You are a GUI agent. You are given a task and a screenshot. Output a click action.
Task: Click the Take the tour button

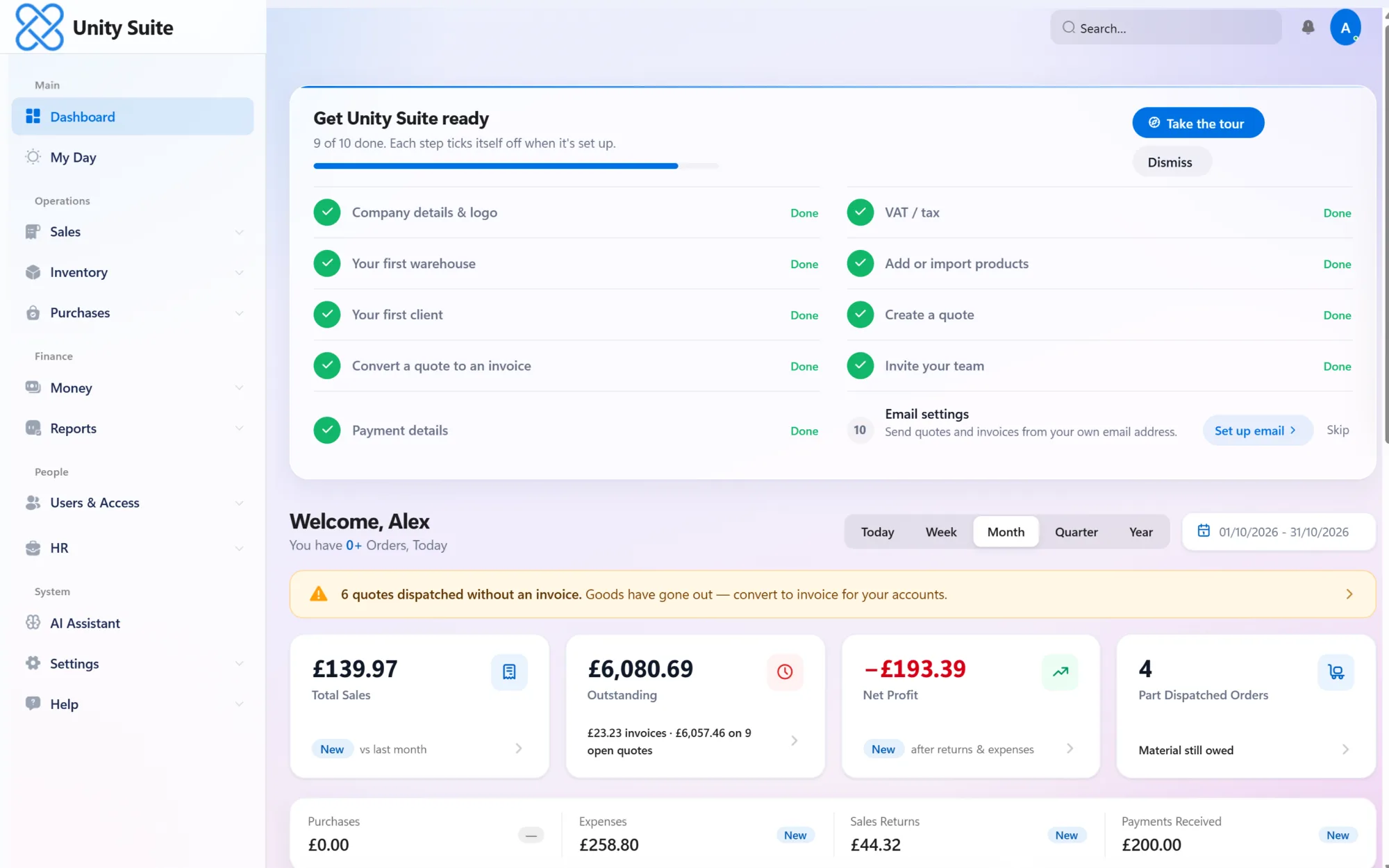(1198, 123)
